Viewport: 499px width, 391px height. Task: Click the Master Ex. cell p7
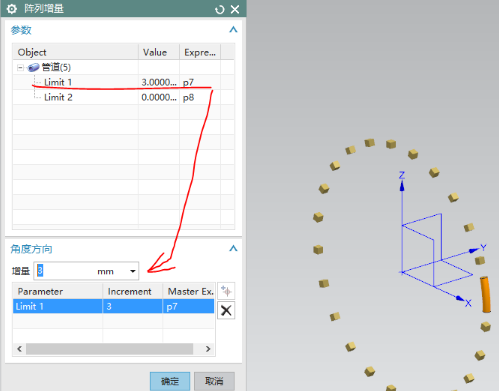(188, 306)
